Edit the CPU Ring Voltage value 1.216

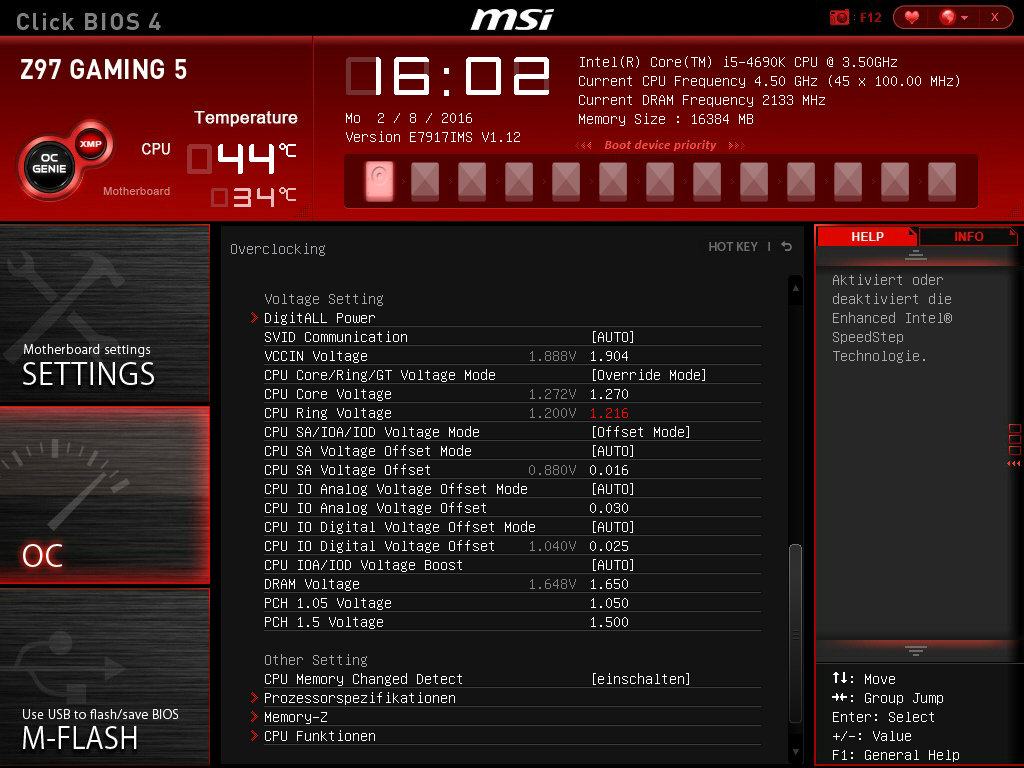(x=609, y=413)
